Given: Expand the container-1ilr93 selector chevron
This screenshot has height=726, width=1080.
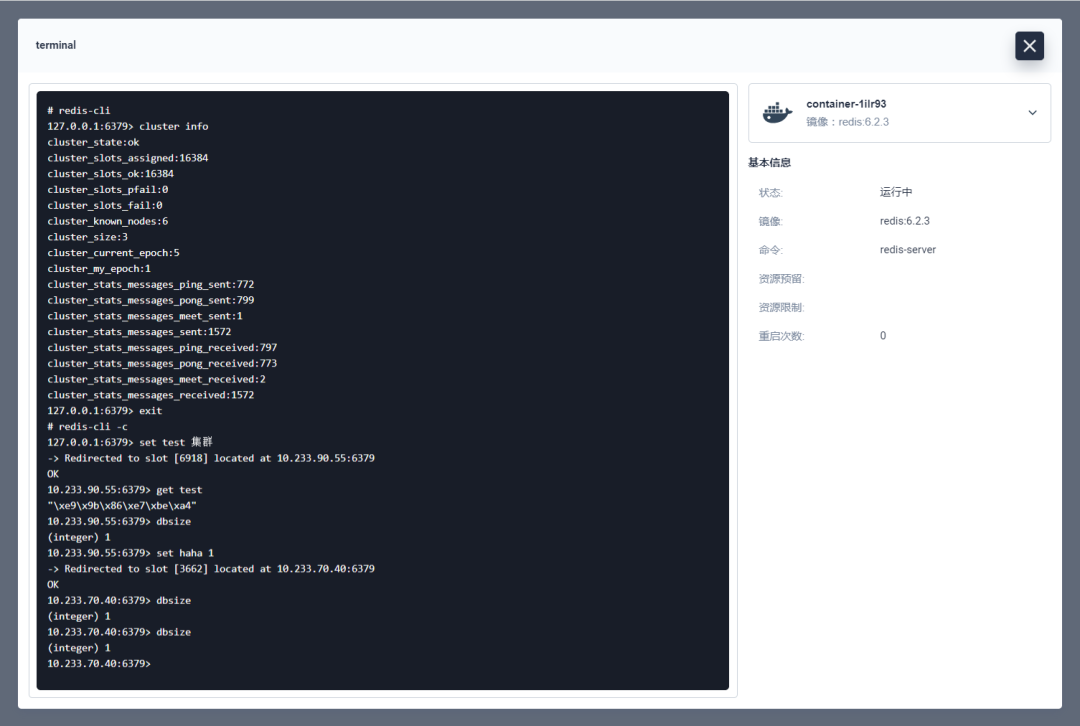Looking at the screenshot, I should coord(1032,113).
